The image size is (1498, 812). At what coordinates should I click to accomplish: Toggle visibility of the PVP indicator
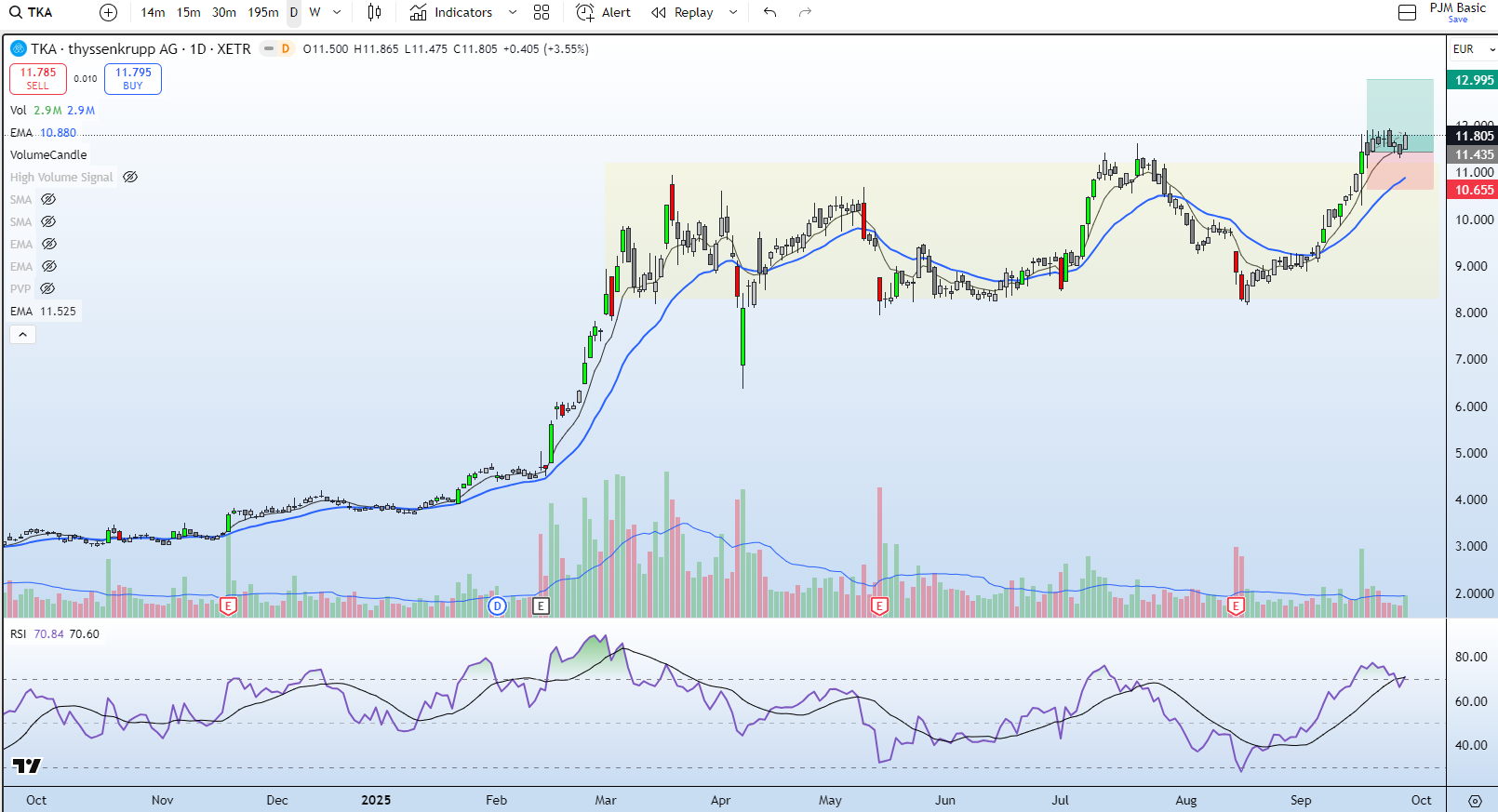pyautogui.click(x=47, y=288)
